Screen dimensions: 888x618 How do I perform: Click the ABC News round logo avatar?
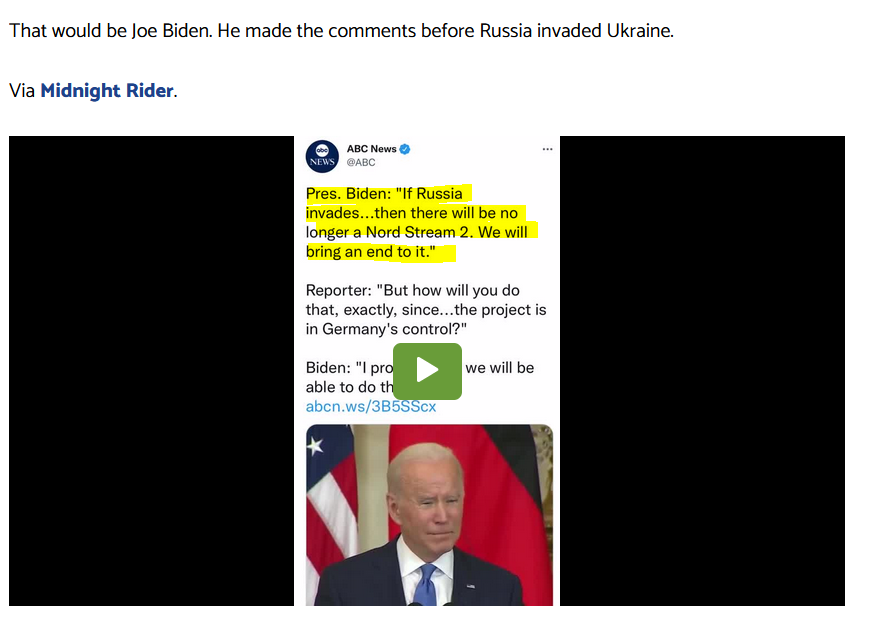pyautogui.click(x=322, y=156)
